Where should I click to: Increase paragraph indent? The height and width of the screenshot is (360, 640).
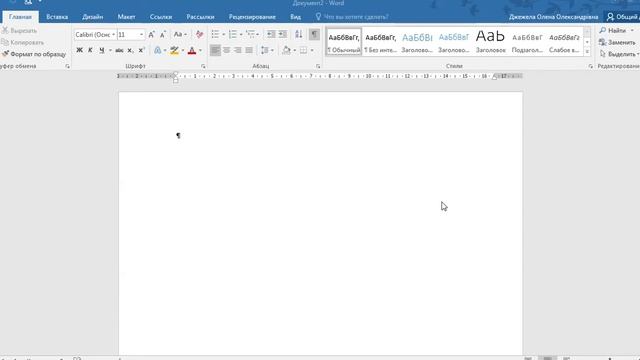[x=282, y=34]
